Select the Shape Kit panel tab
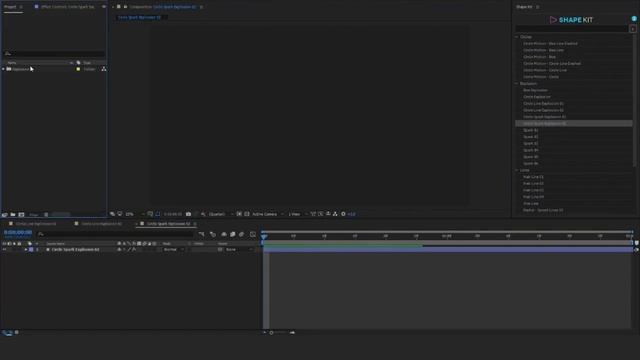Image resolution: width=640 pixels, height=360 pixels. [x=524, y=7]
